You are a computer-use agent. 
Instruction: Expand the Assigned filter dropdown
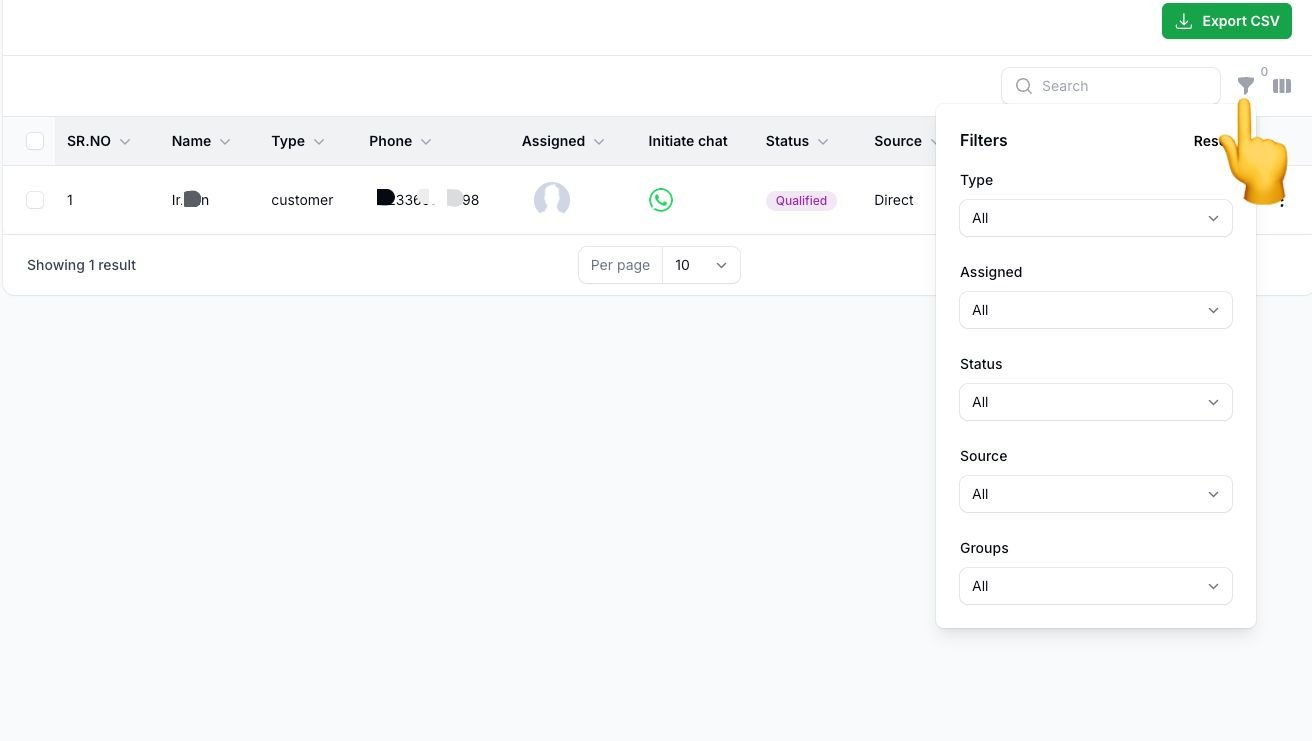[x=1095, y=310]
